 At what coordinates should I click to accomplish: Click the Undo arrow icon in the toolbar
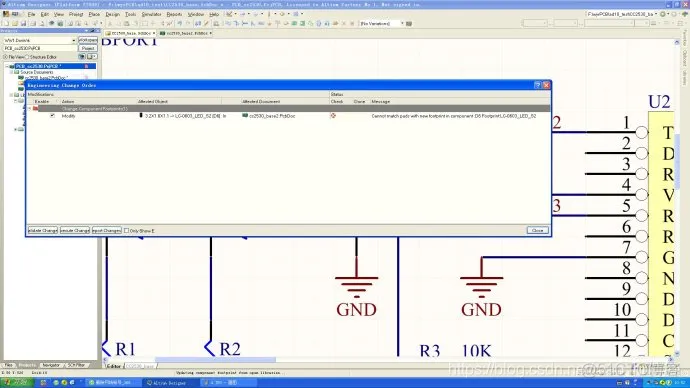180,23
